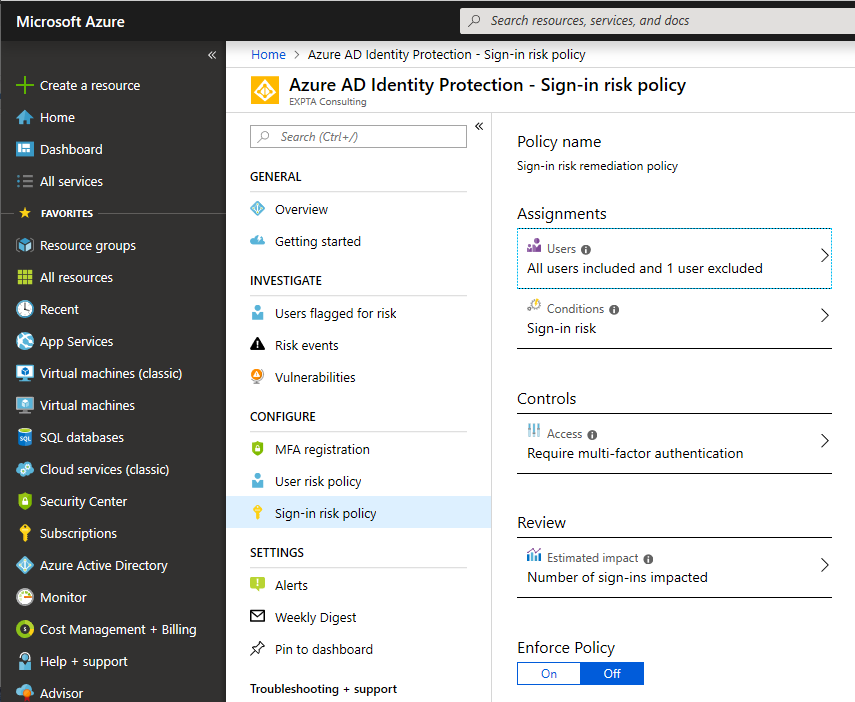The width and height of the screenshot is (855, 702).
Task: Expand the Estimated impact chevron
Action: click(x=824, y=565)
